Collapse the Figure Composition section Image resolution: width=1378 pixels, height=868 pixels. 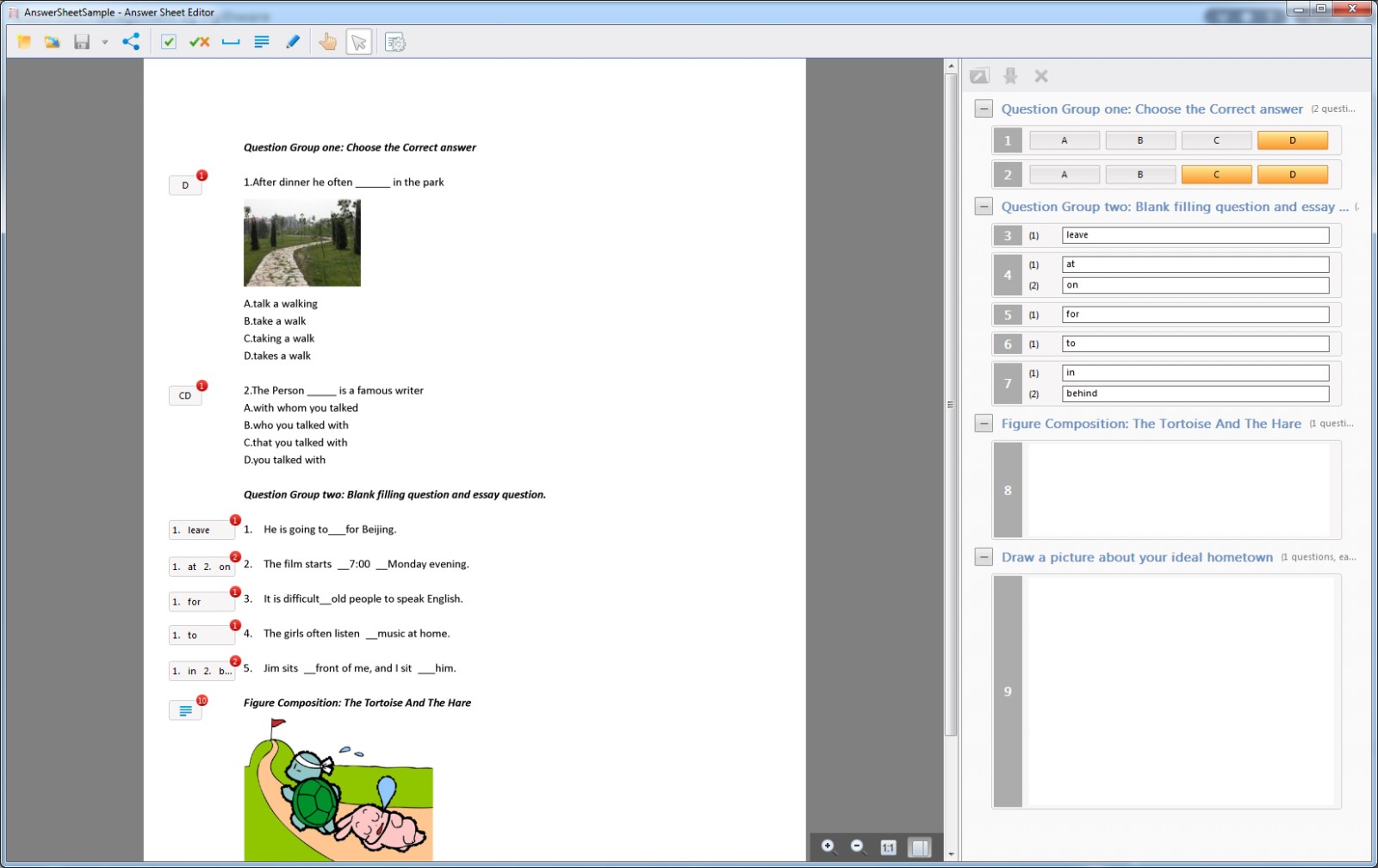point(983,423)
